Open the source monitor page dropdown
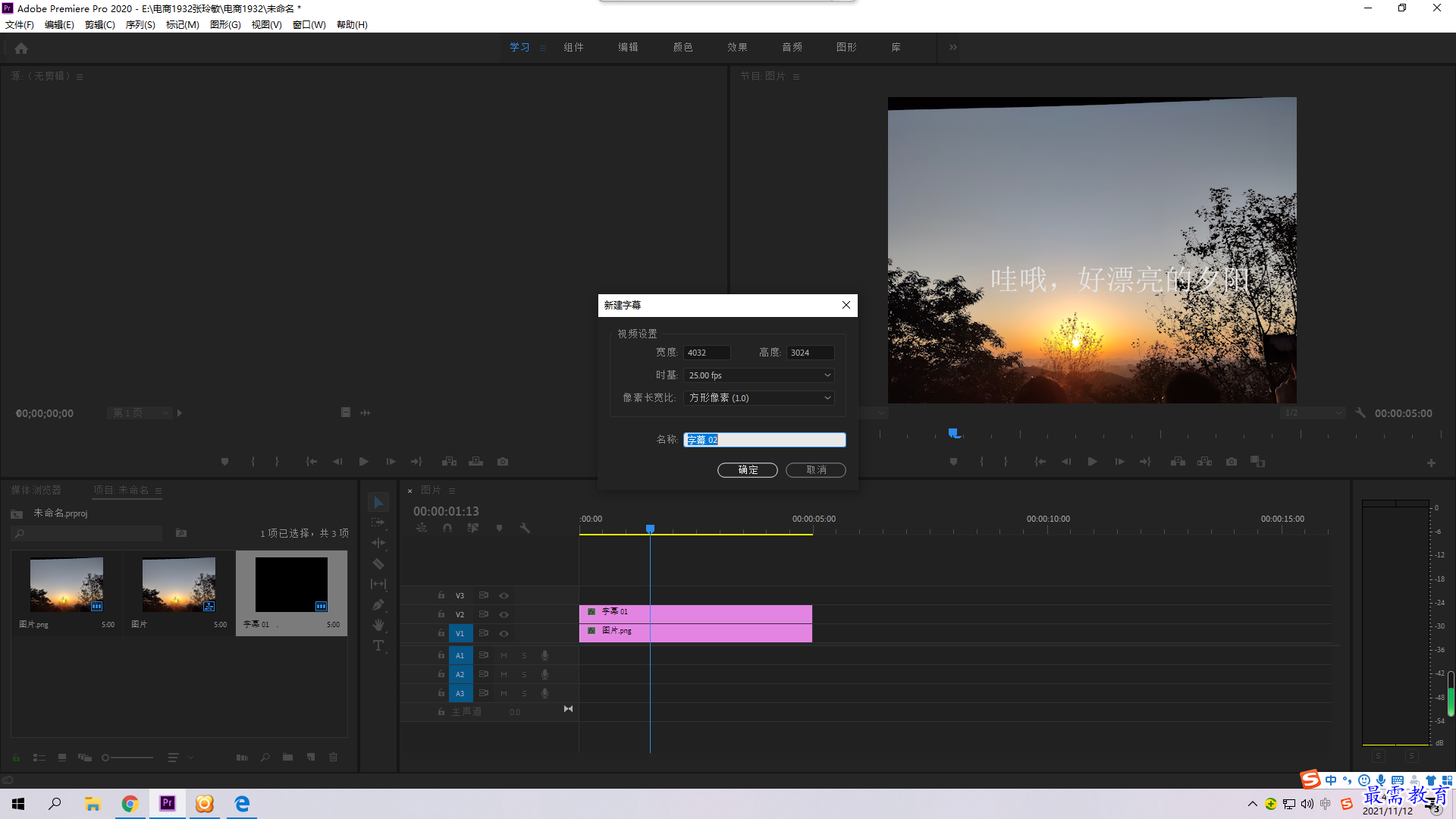This screenshot has height=819, width=1456. 140,413
